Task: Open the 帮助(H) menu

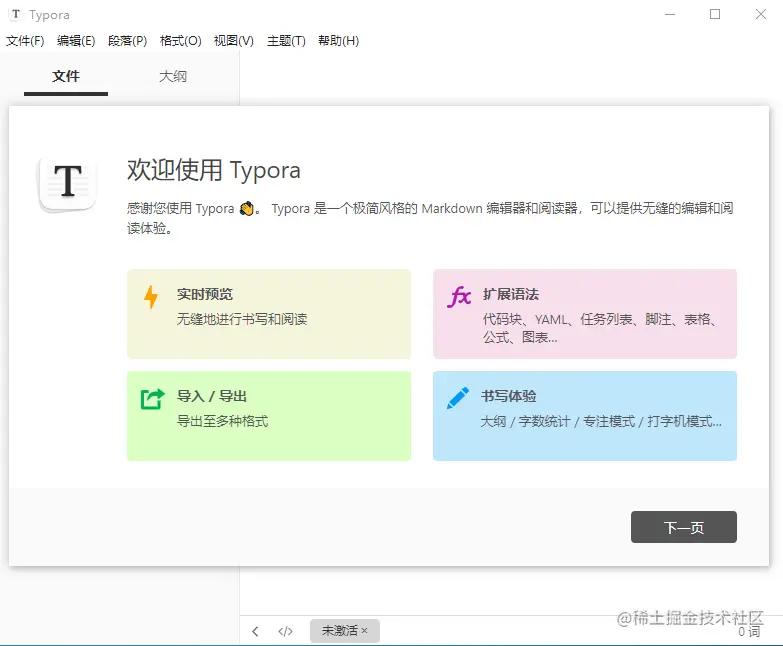Action: point(339,41)
